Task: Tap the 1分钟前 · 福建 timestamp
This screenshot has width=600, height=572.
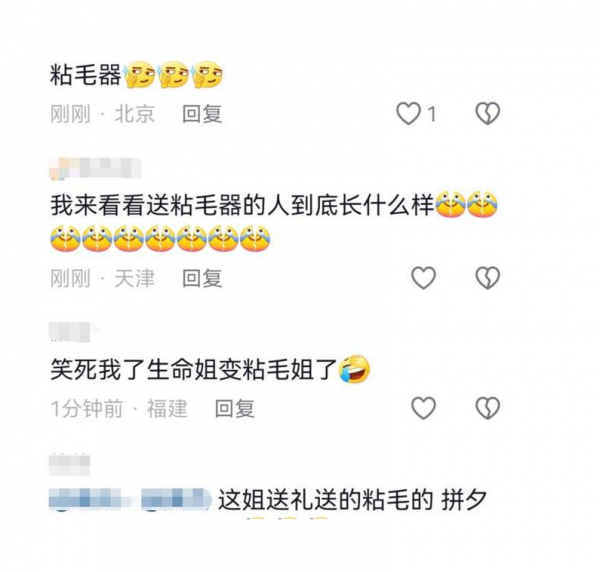Action: pyautogui.click(x=119, y=409)
